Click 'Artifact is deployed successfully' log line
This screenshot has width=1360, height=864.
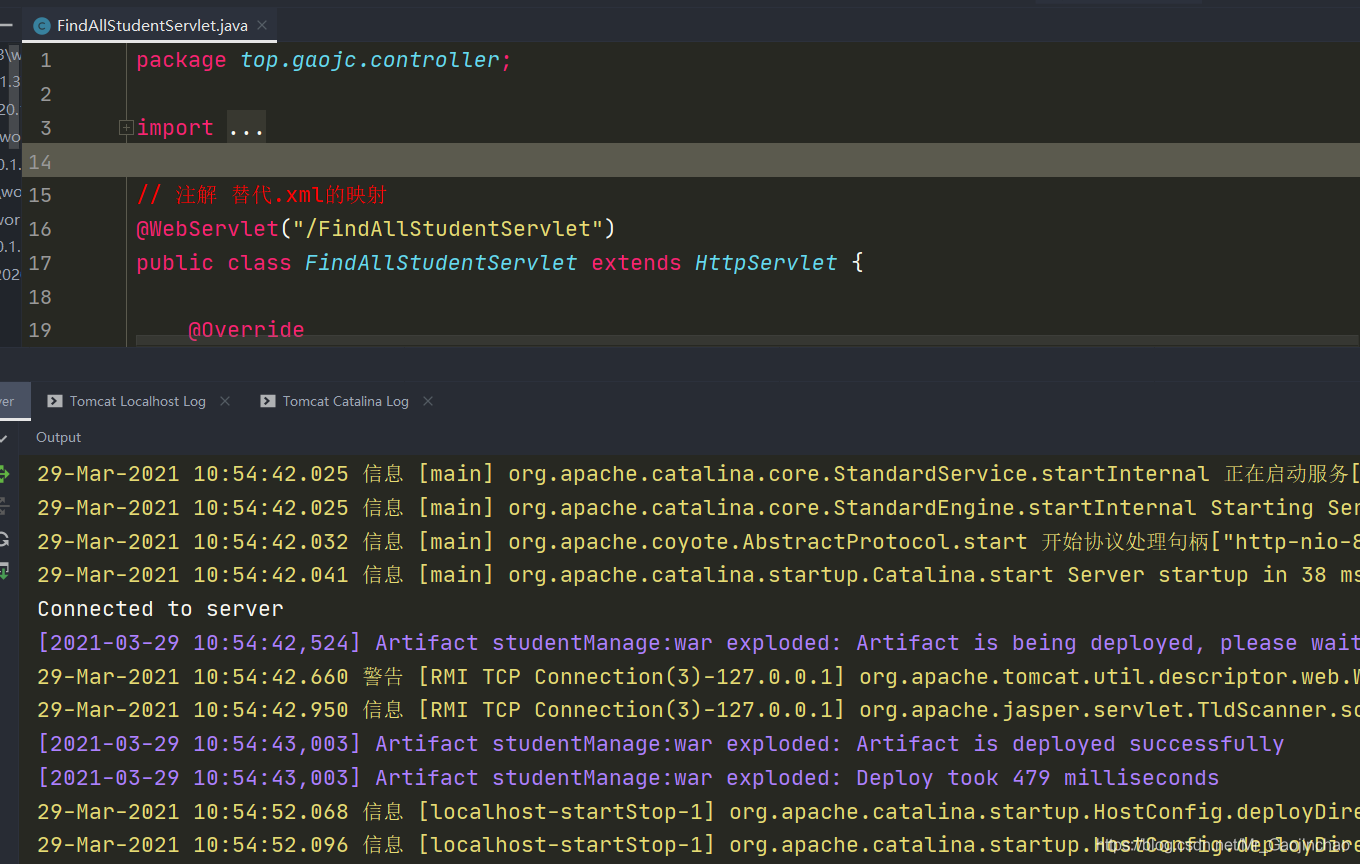(x=660, y=744)
